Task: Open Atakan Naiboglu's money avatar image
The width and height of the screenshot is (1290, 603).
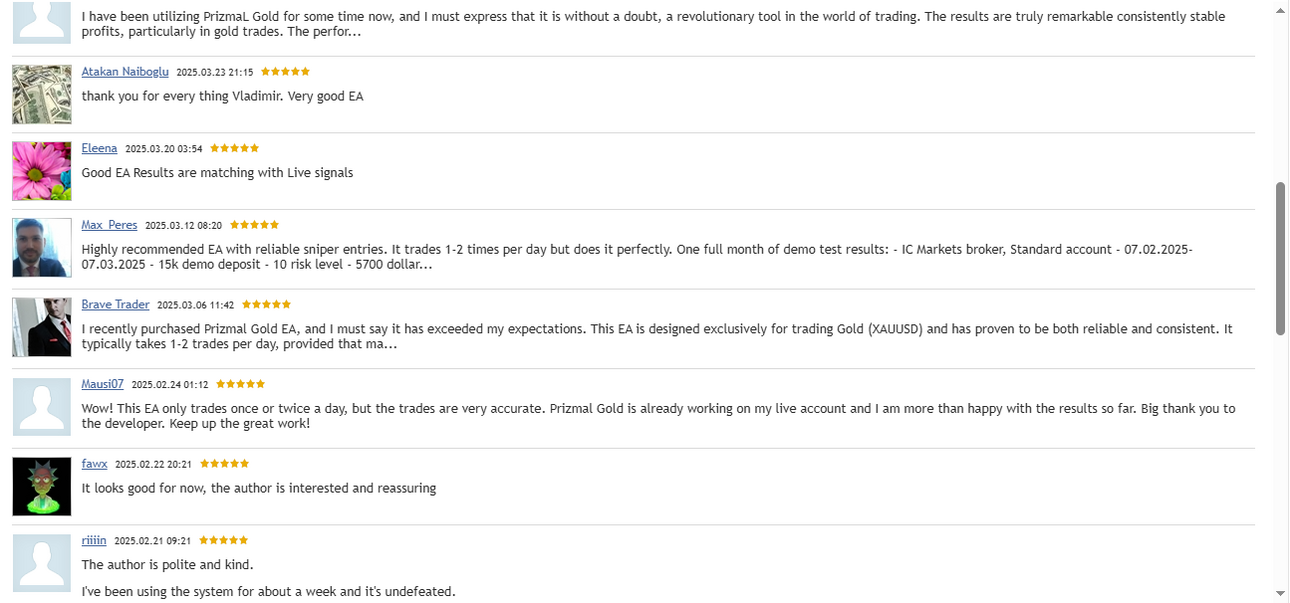Action: click(42, 95)
